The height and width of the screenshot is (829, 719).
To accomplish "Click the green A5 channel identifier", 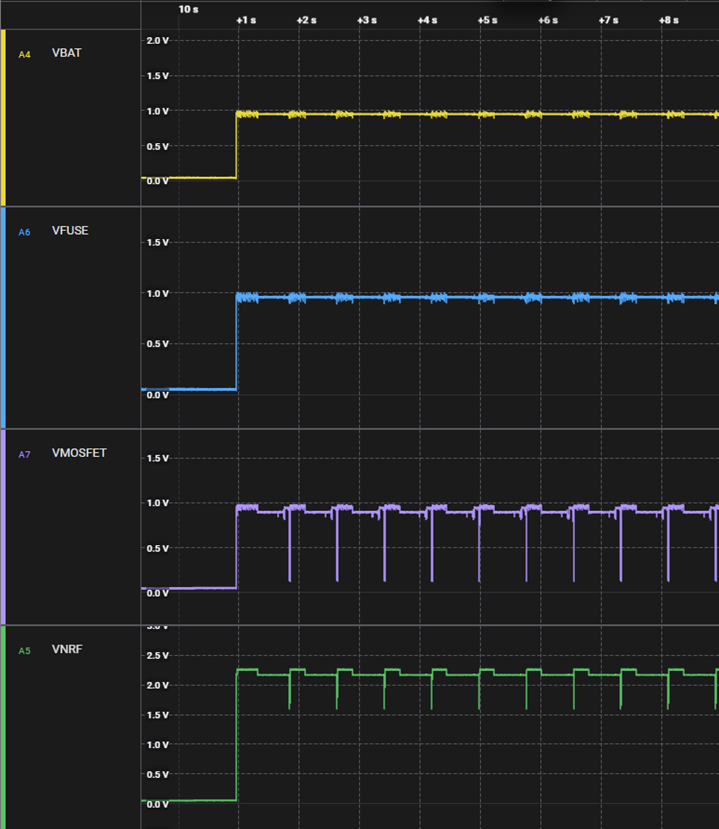I will pos(25,651).
